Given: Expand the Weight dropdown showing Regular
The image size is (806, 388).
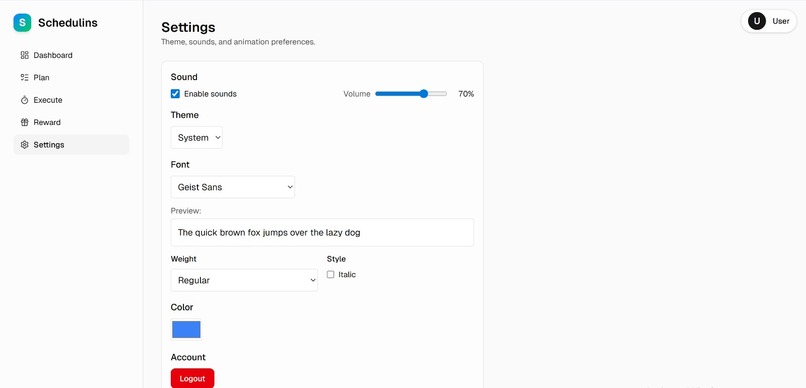Looking at the screenshot, I should 244,280.
